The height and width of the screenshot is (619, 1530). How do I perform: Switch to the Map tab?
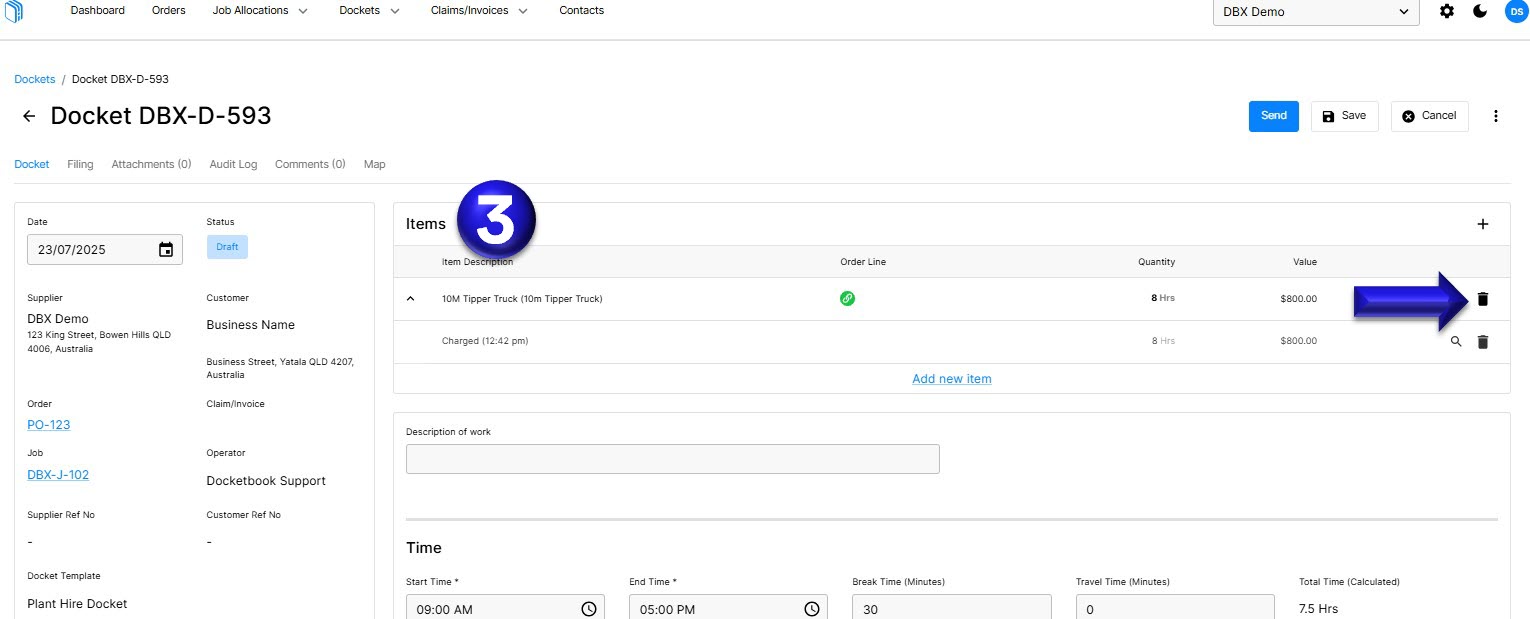[374, 164]
